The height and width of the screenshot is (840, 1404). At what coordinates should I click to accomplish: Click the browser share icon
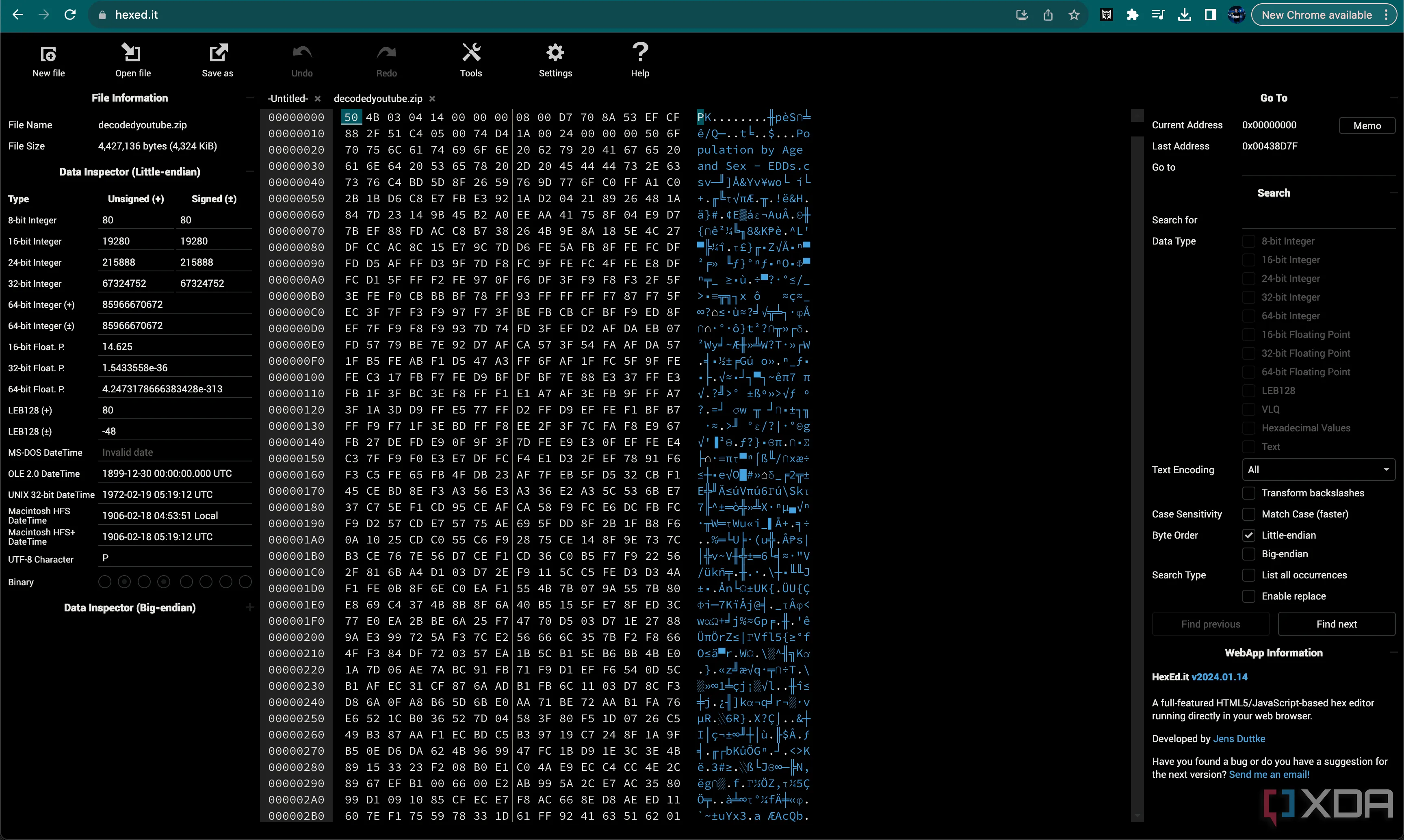point(1048,15)
